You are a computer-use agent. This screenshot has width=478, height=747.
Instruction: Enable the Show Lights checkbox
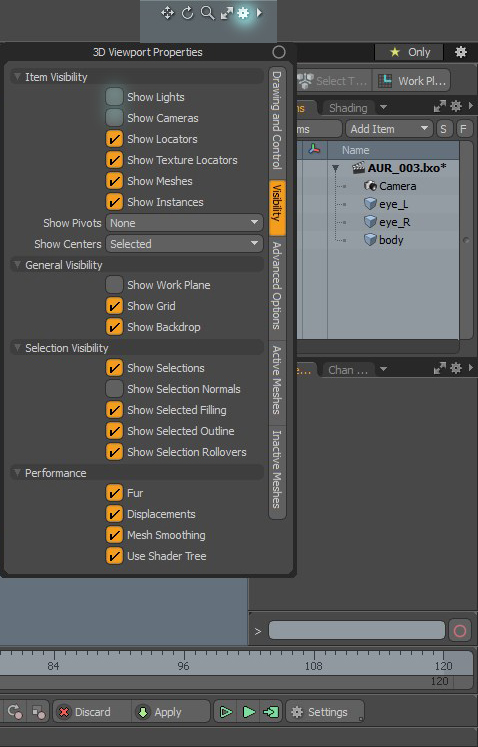pyautogui.click(x=114, y=97)
